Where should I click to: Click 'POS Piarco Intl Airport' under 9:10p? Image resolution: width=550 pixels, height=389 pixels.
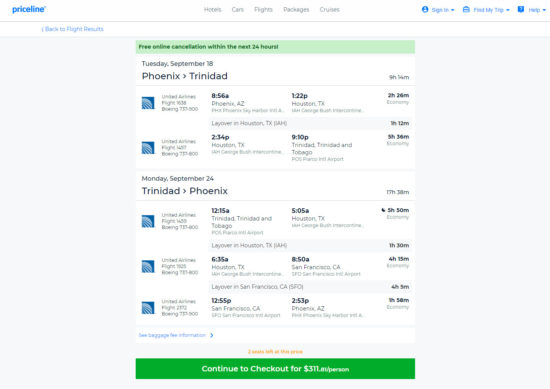point(317,159)
